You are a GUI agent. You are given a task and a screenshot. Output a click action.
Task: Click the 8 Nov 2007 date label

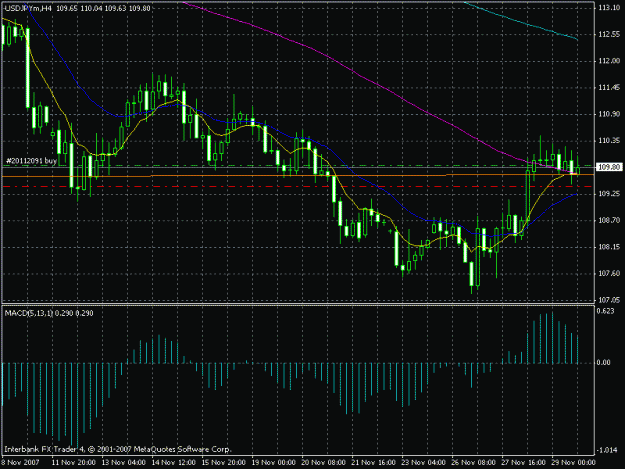[20, 463]
